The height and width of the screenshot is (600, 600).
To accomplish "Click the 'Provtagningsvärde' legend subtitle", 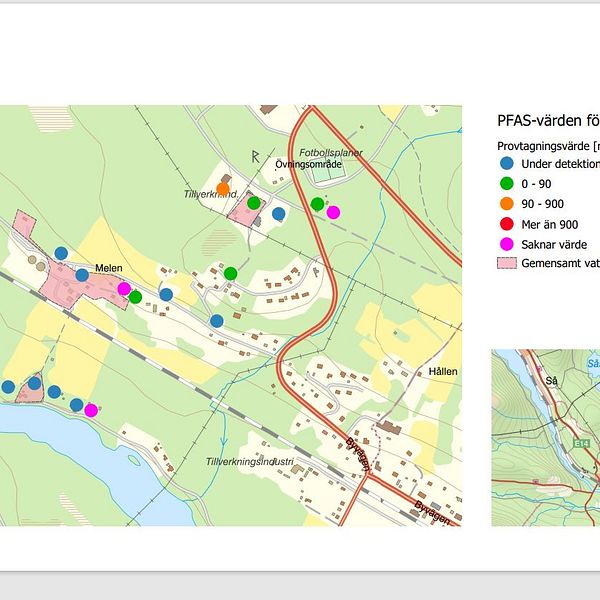I will 548,145.
